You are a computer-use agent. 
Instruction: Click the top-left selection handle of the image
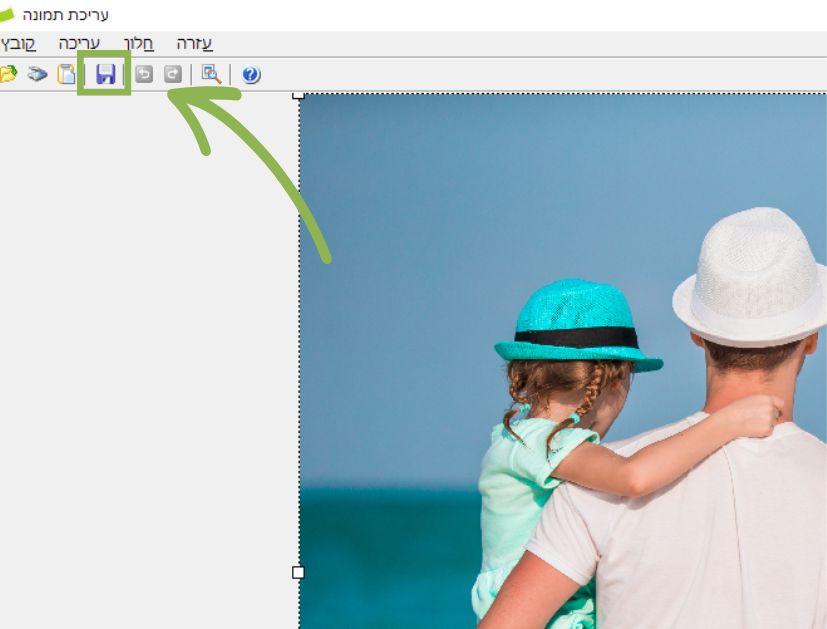pos(298,95)
